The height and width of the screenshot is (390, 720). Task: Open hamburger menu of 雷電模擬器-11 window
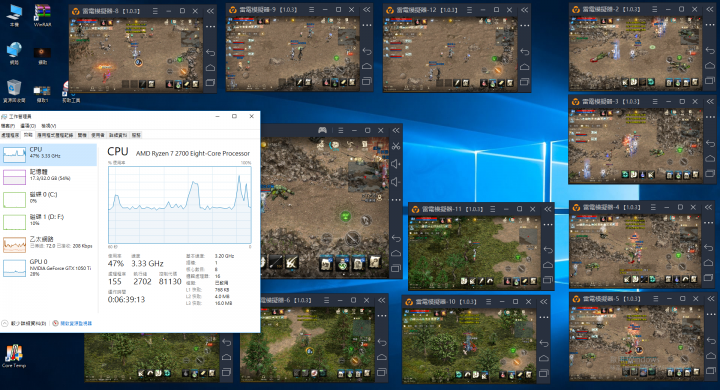493,209
